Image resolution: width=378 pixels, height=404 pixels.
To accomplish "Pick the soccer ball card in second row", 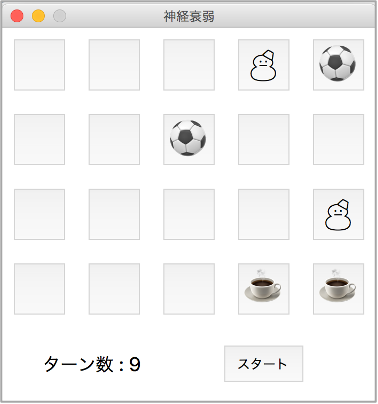I will [189, 139].
